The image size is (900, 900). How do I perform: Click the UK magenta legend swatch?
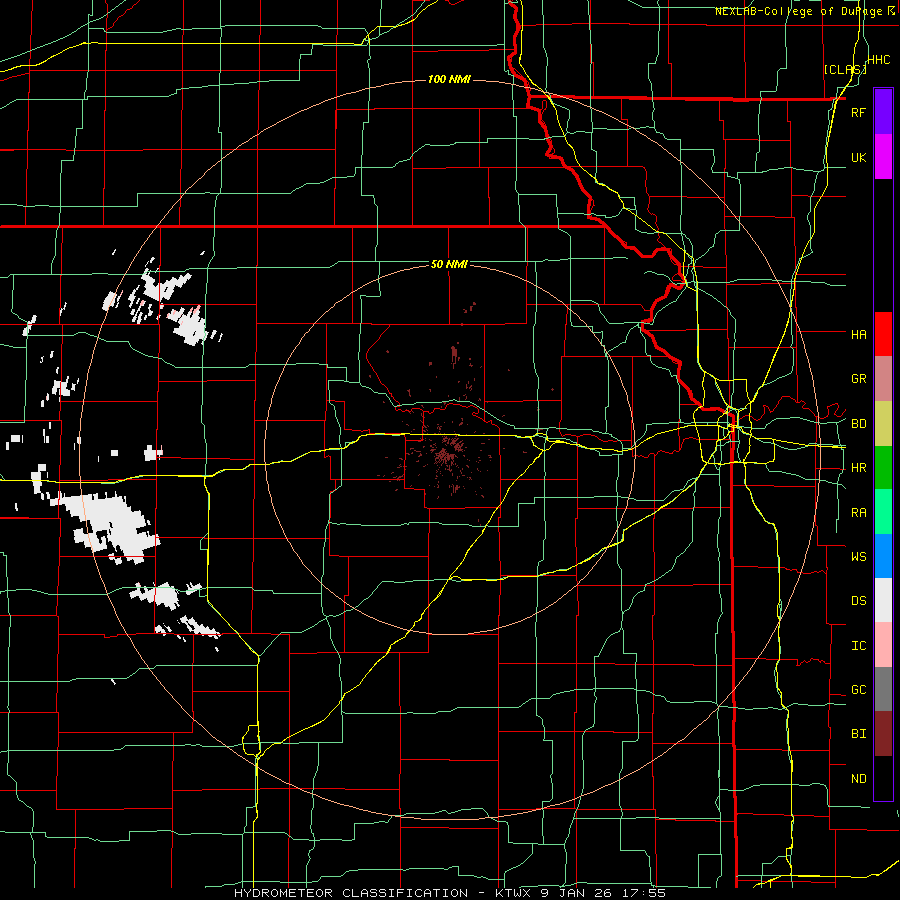pos(883,157)
